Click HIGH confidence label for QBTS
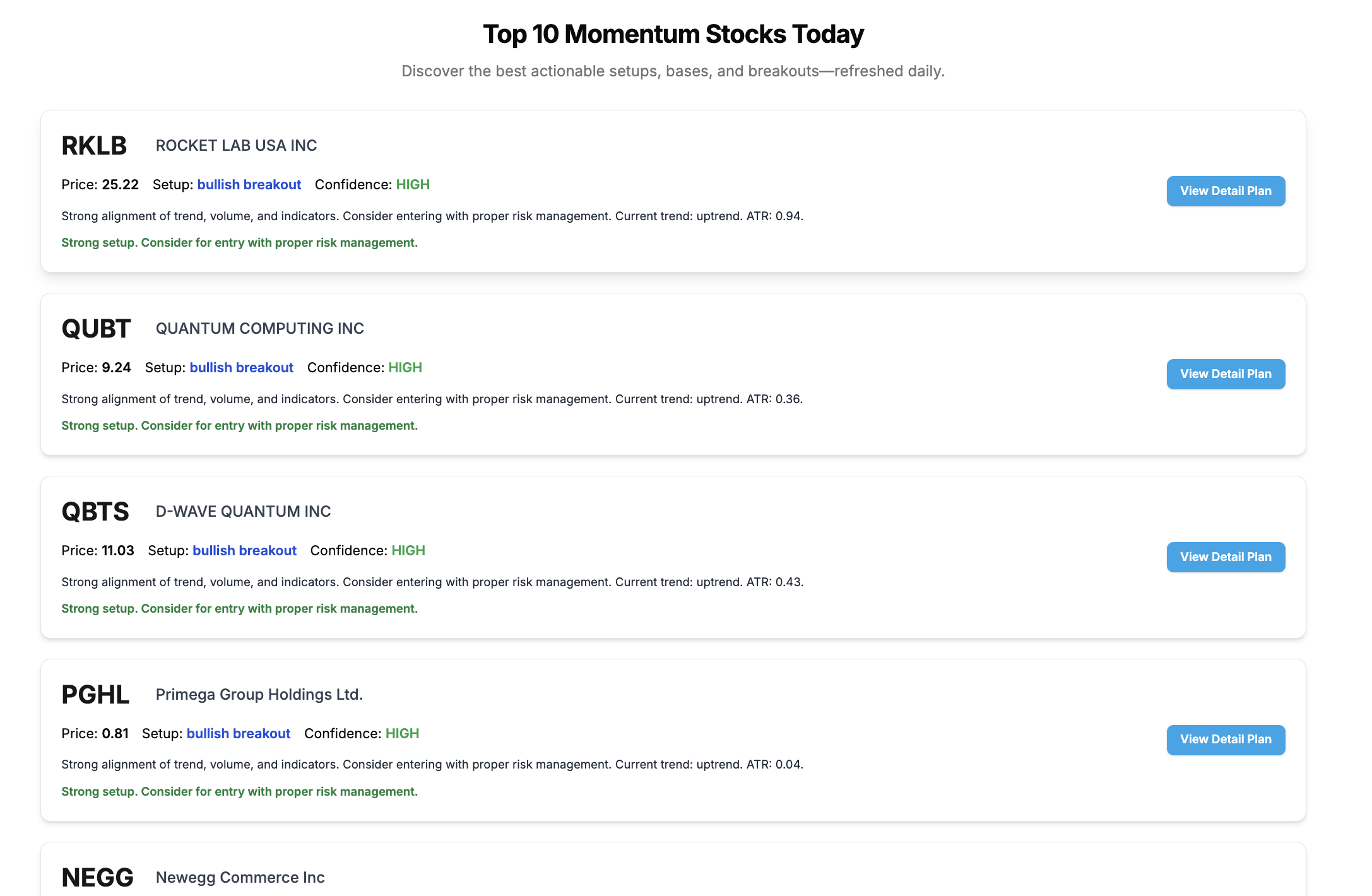 tap(408, 551)
